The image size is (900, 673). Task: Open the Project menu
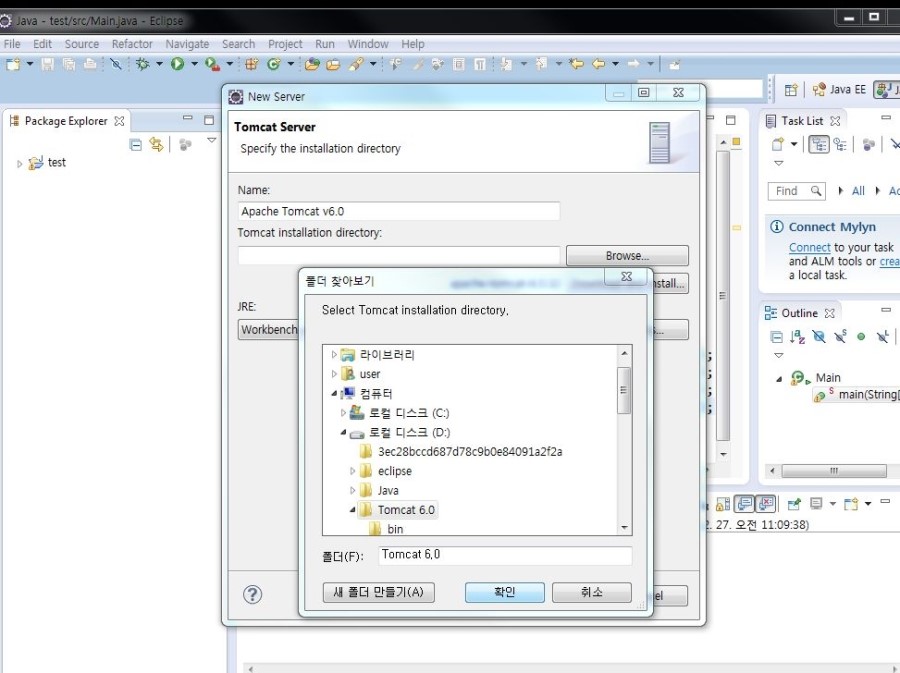pos(285,44)
